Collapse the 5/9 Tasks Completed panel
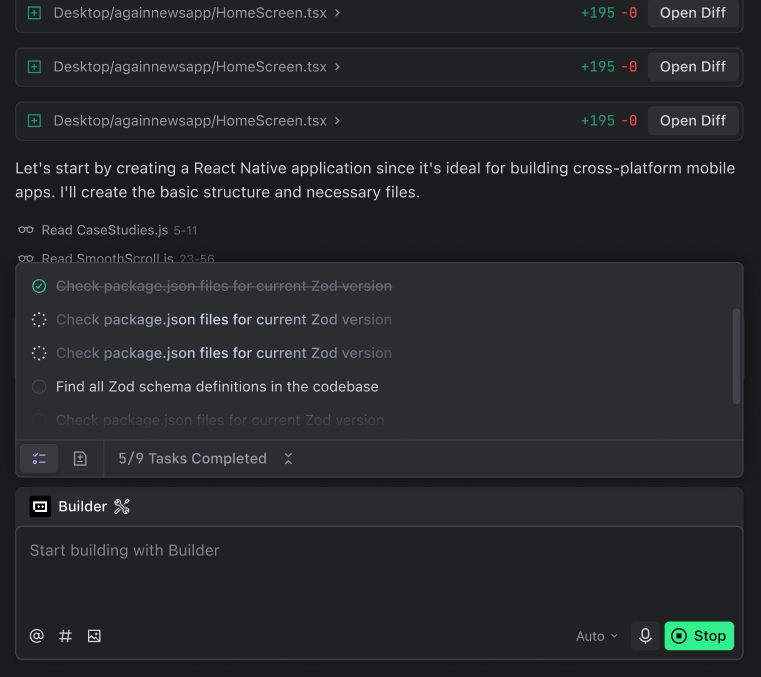Screen dimensions: 761x677 point(288,459)
